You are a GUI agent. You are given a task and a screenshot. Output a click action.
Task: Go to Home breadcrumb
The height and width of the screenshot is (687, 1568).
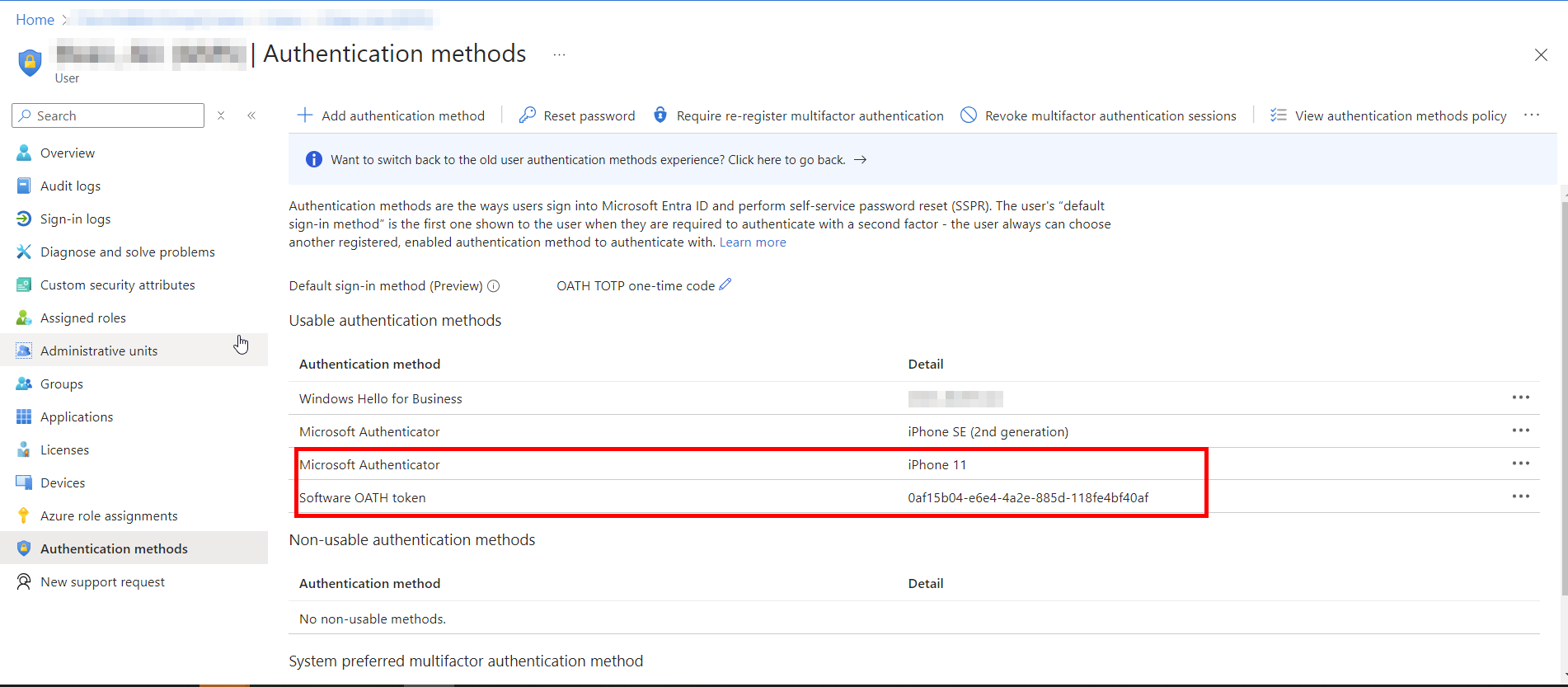pos(35,19)
